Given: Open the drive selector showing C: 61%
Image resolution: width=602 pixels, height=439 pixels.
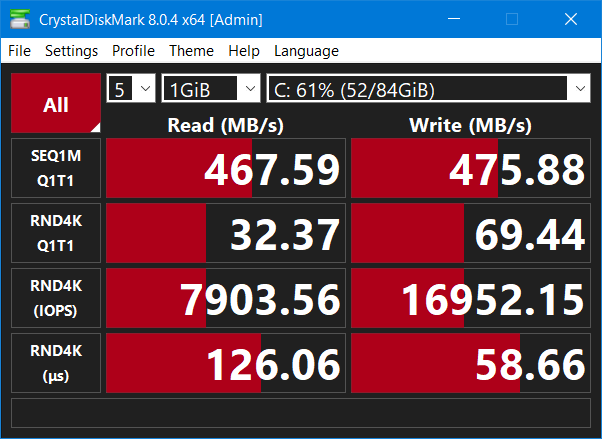Looking at the screenshot, I should click(429, 89).
